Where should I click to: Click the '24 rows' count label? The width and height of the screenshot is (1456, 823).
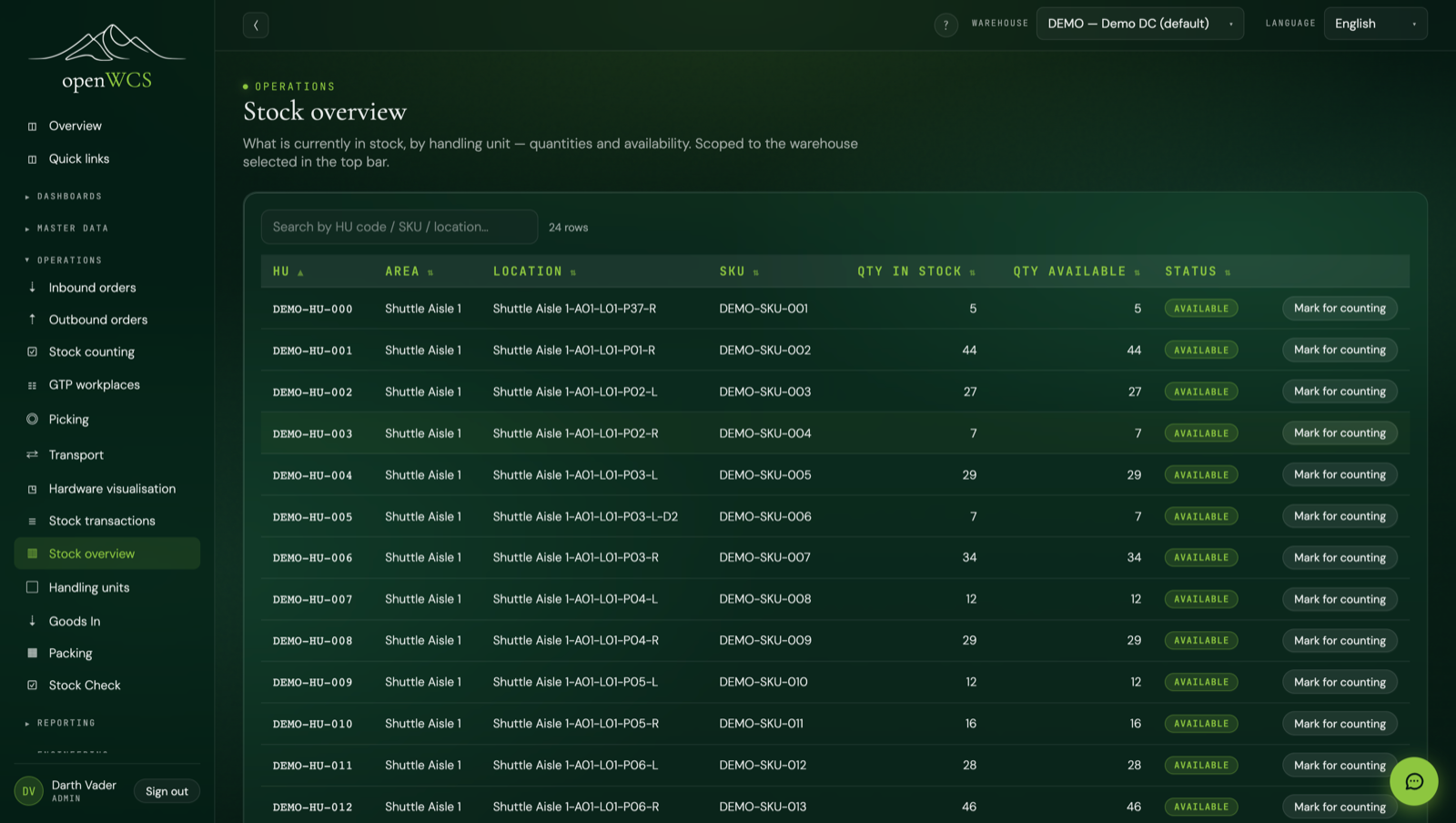point(568,228)
